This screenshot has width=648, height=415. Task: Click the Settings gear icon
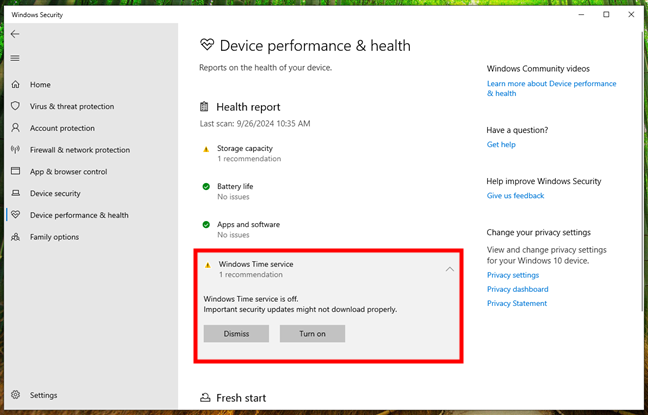pos(15,395)
